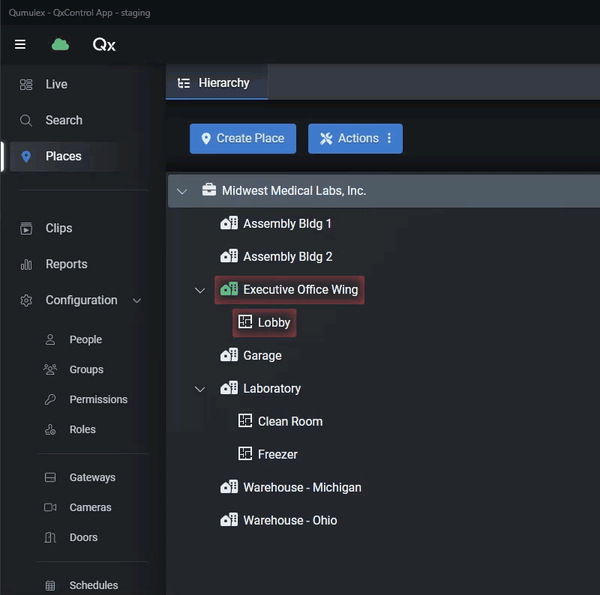Click the Search magnifier icon
The image size is (600, 595).
pos(26,120)
